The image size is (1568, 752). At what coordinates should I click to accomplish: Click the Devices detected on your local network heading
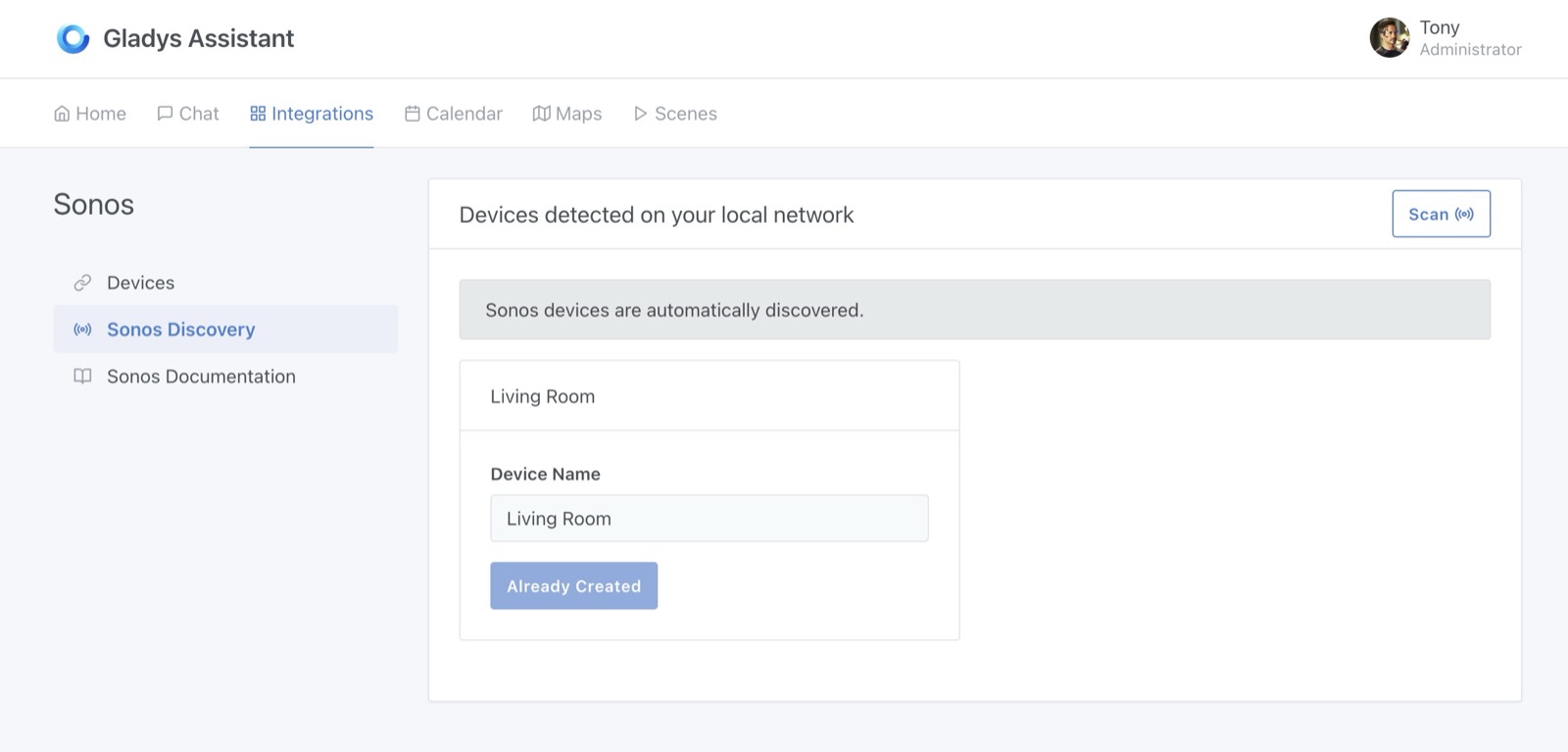coord(656,215)
